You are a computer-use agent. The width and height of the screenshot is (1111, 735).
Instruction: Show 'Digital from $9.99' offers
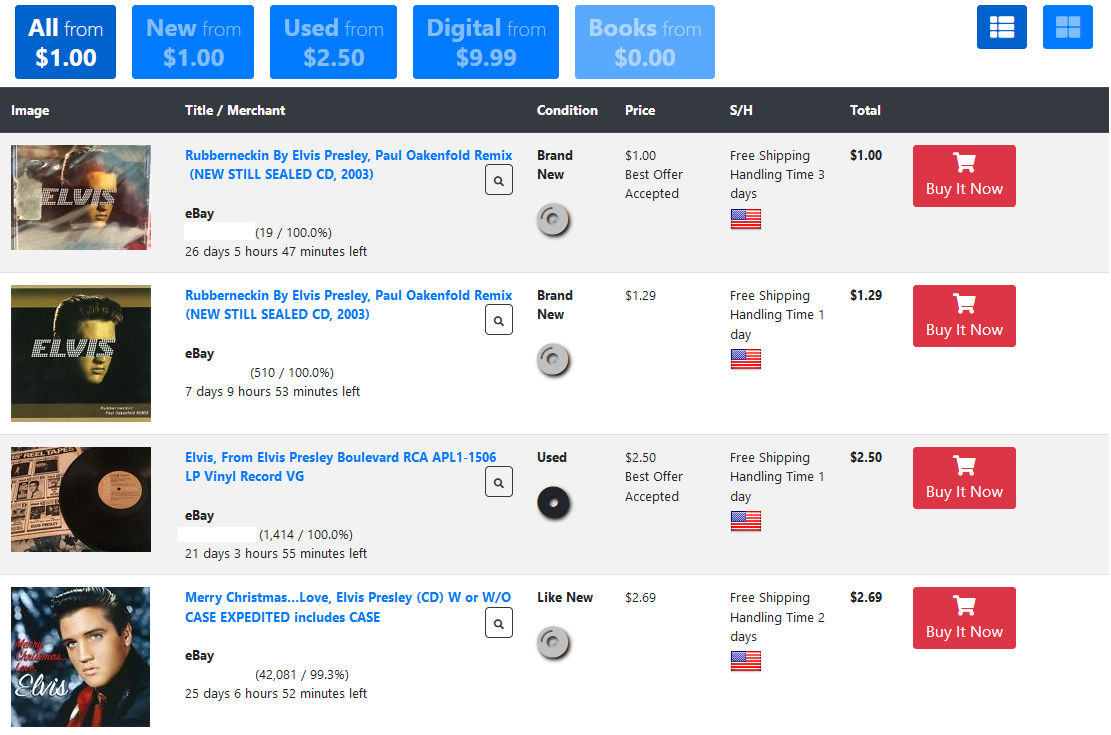[486, 42]
